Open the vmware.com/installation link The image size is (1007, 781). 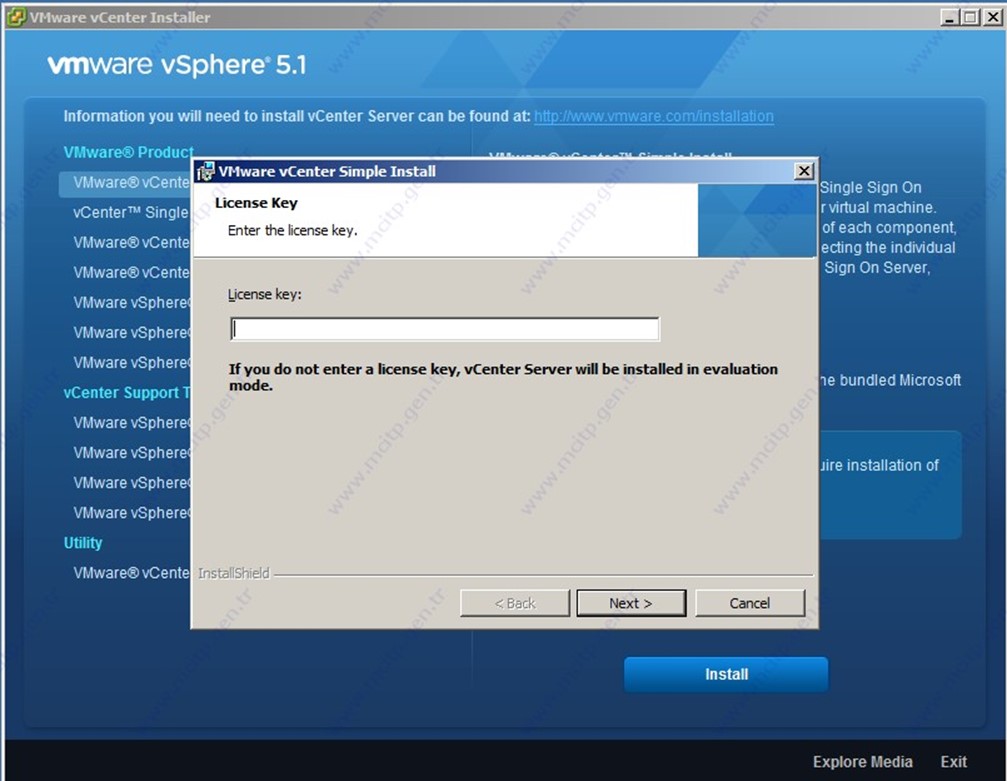pyautogui.click(x=654, y=116)
